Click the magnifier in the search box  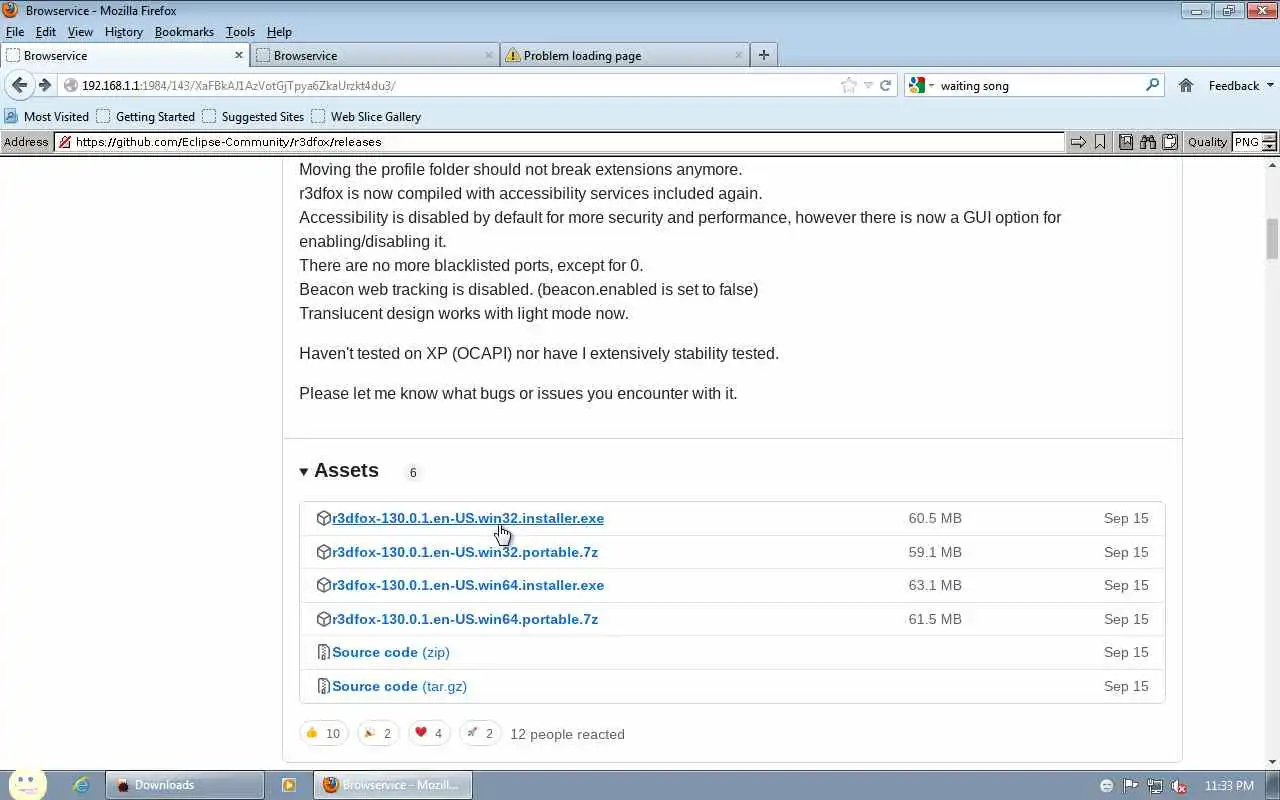(1152, 85)
